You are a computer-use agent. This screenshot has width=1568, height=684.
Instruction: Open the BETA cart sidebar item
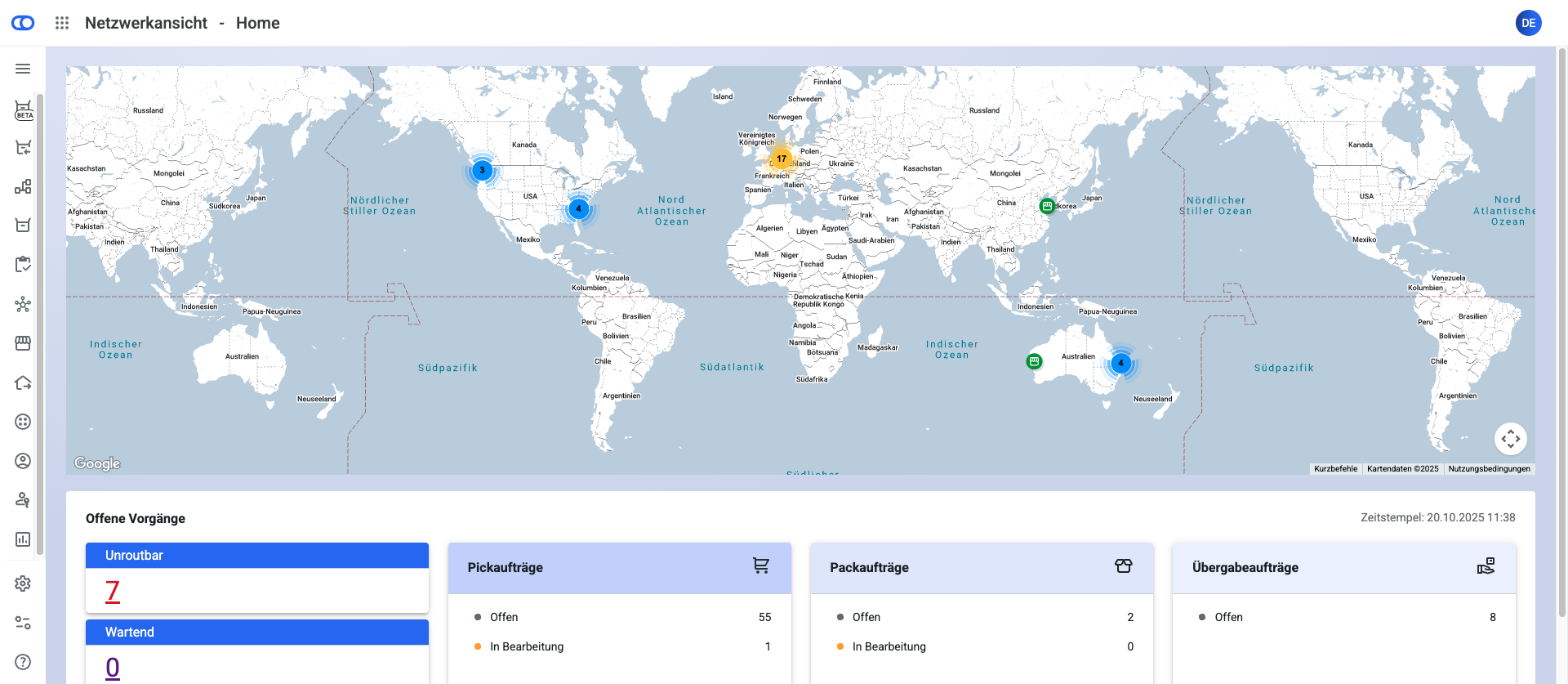(23, 110)
